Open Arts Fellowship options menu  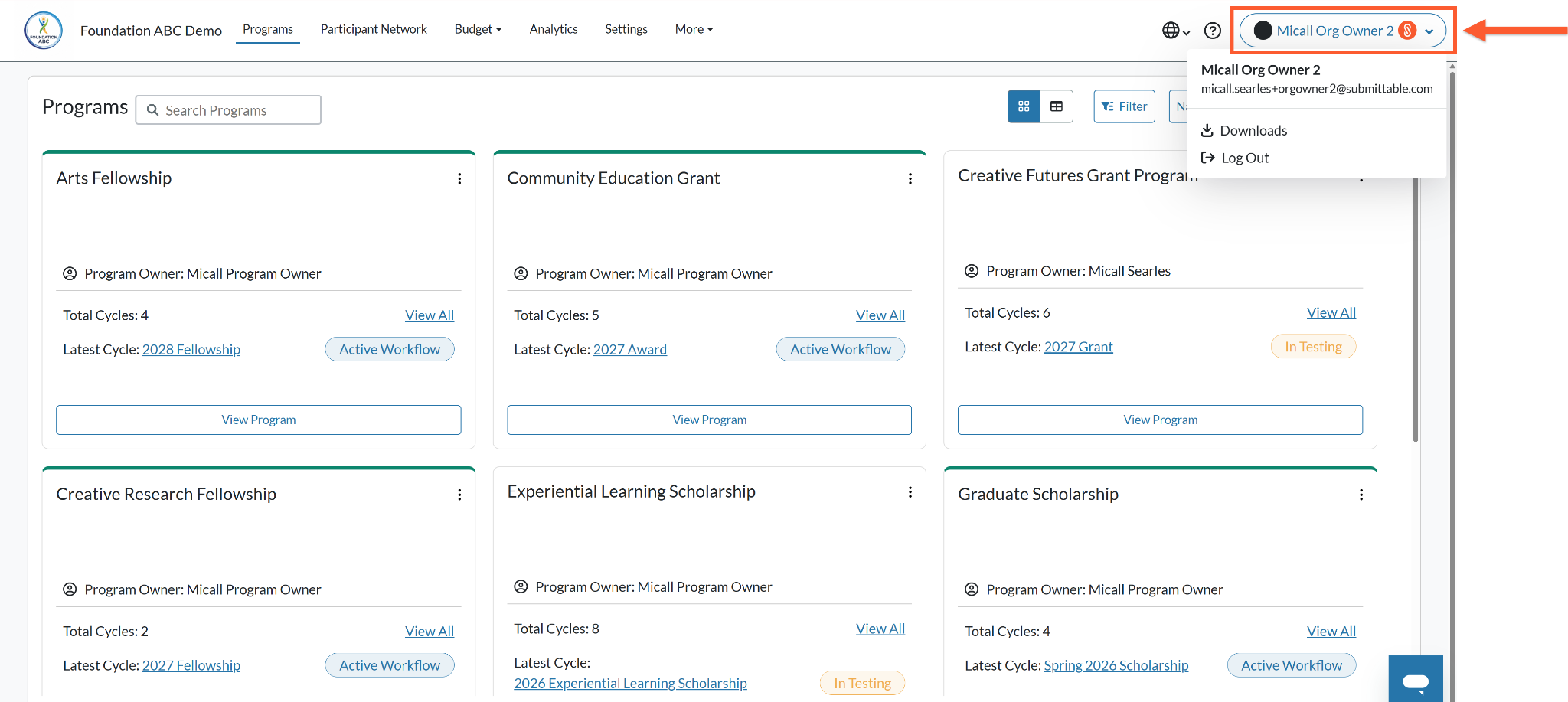(x=459, y=178)
